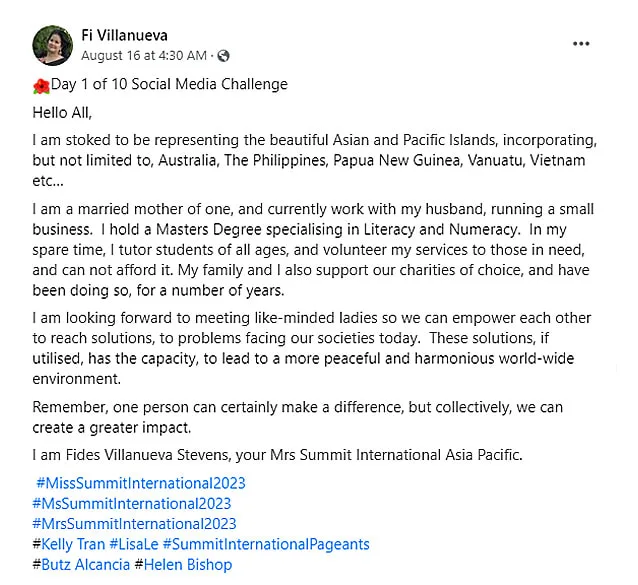Click the Helen Bishop tagged name
This screenshot has width=638, height=585.
tap(188, 565)
